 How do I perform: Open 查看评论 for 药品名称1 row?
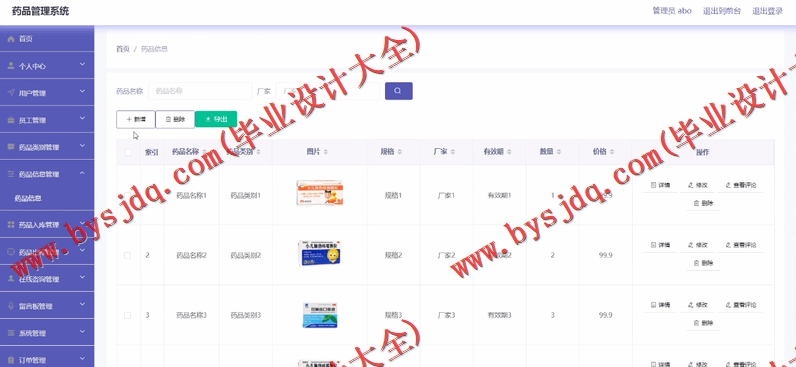point(741,185)
